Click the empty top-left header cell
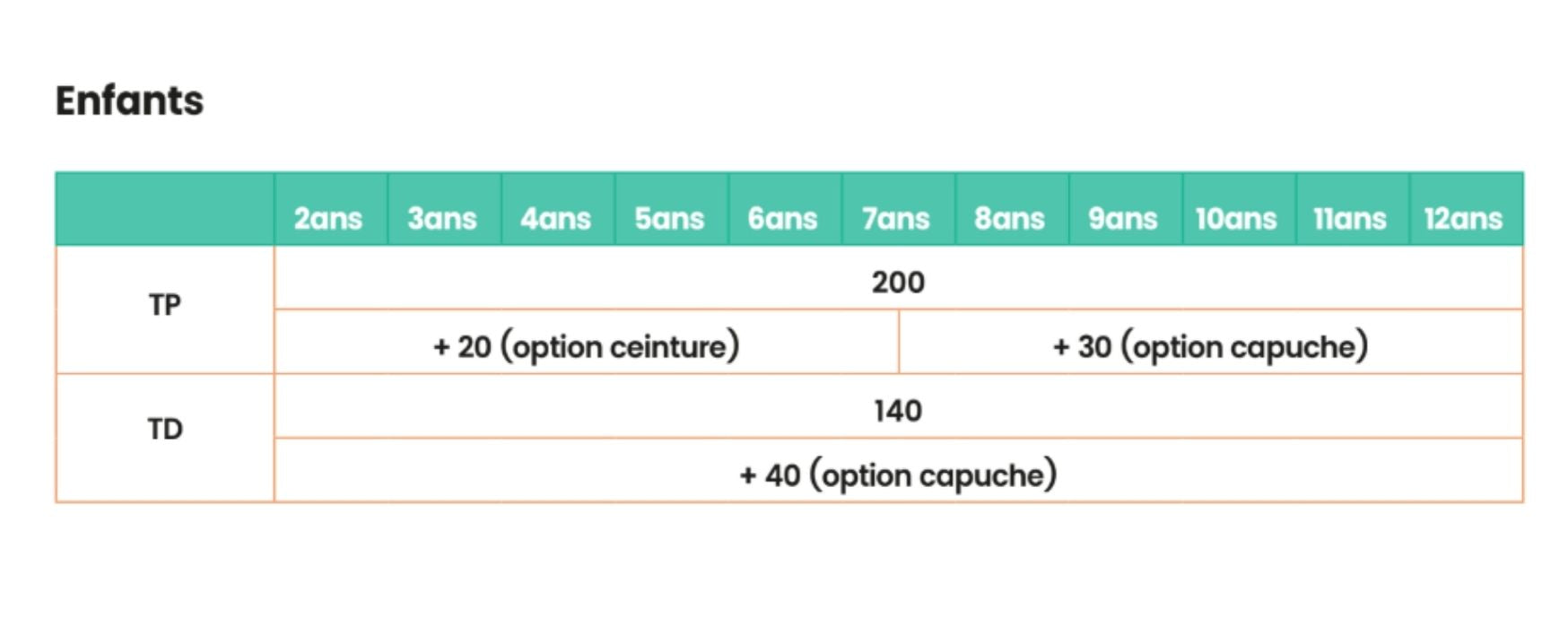The width and height of the screenshot is (1568, 636). (x=165, y=210)
